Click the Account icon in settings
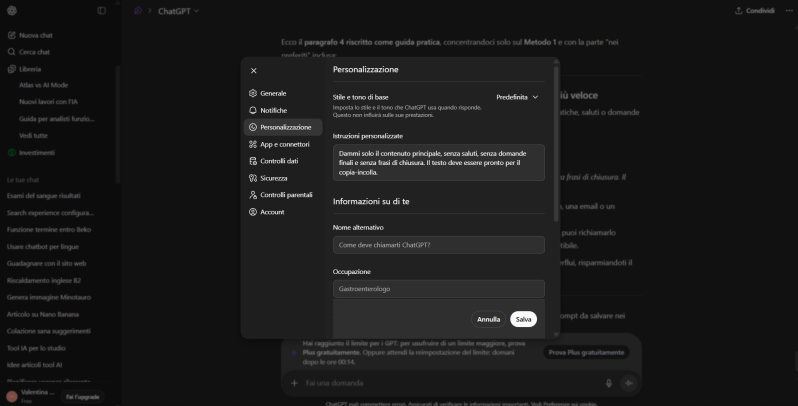Viewport: 798px width, 406px height. click(253, 212)
